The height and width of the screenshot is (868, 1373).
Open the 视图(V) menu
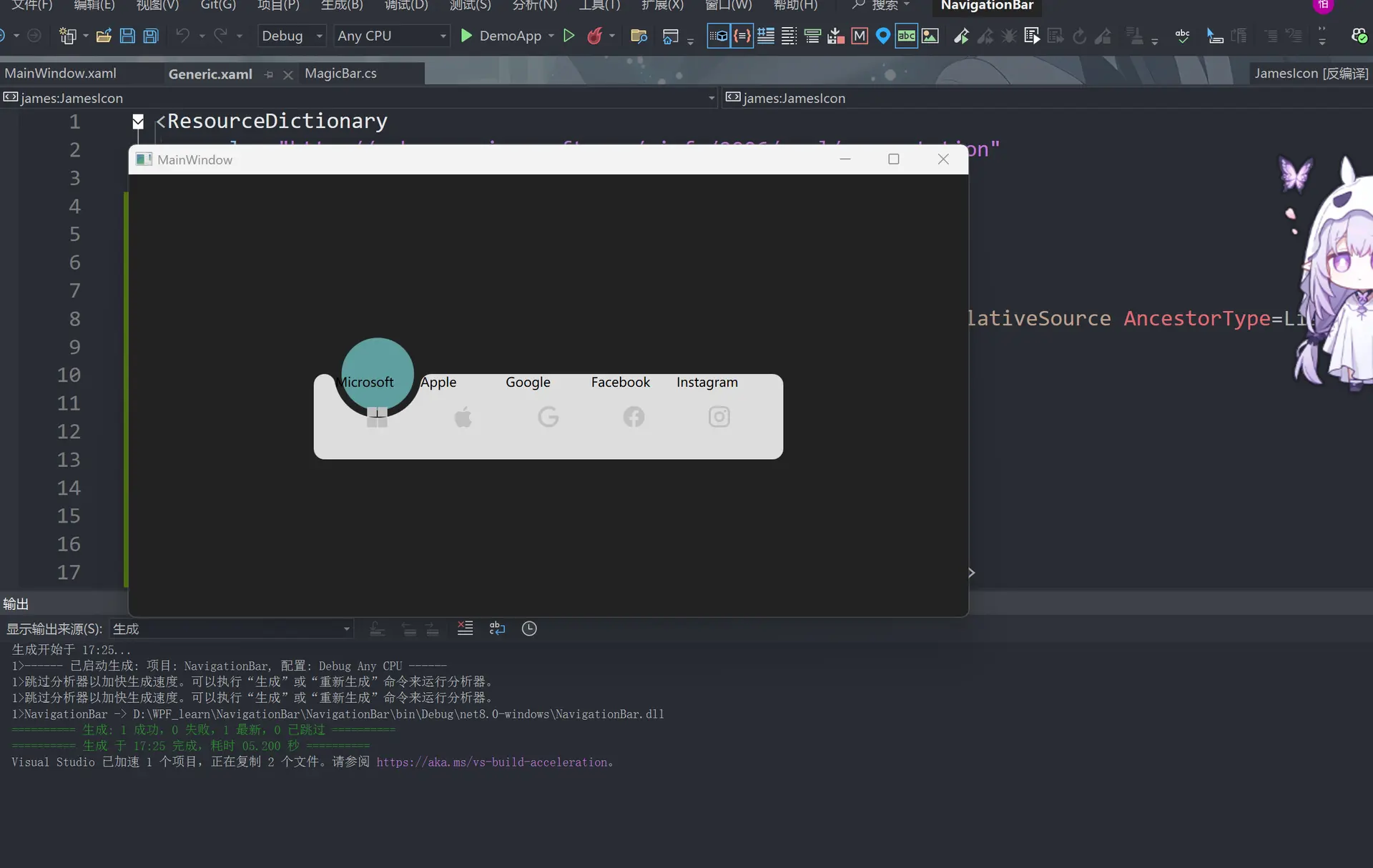click(x=157, y=5)
